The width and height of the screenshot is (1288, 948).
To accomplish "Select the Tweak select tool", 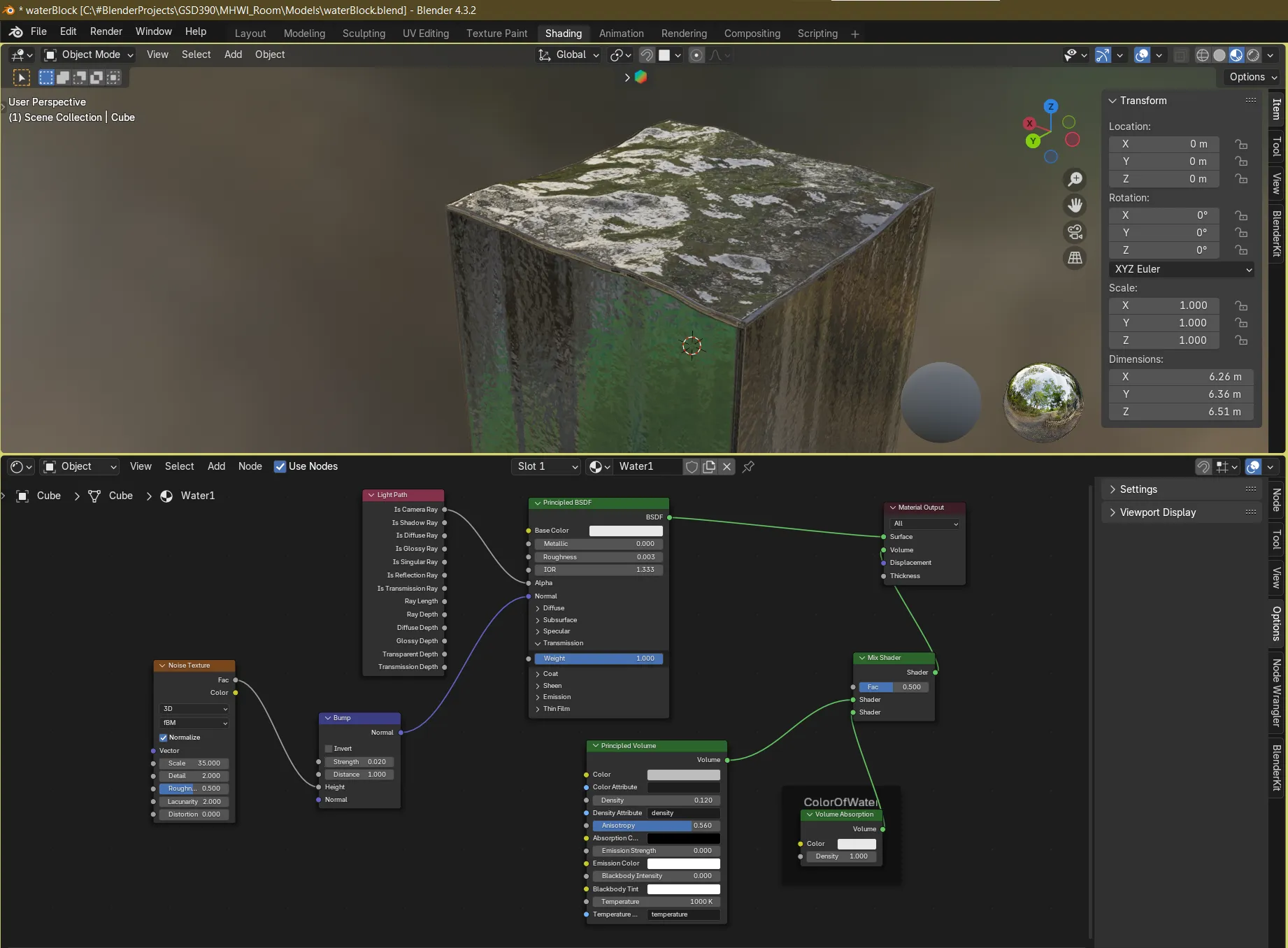I will pyautogui.click(x=22, y=78).
